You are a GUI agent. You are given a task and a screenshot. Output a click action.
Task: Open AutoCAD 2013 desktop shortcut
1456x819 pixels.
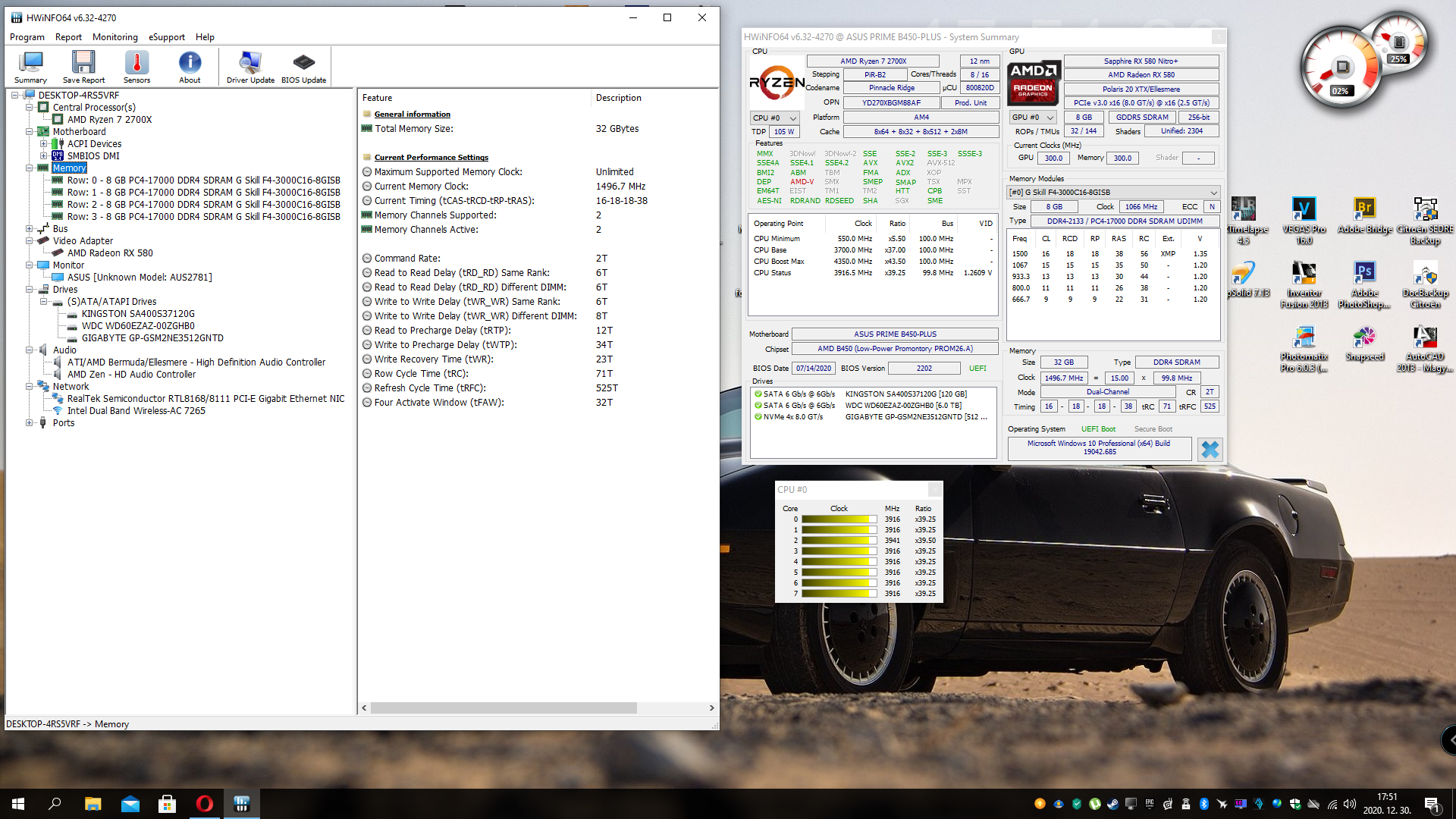(x=1425, y=349)
